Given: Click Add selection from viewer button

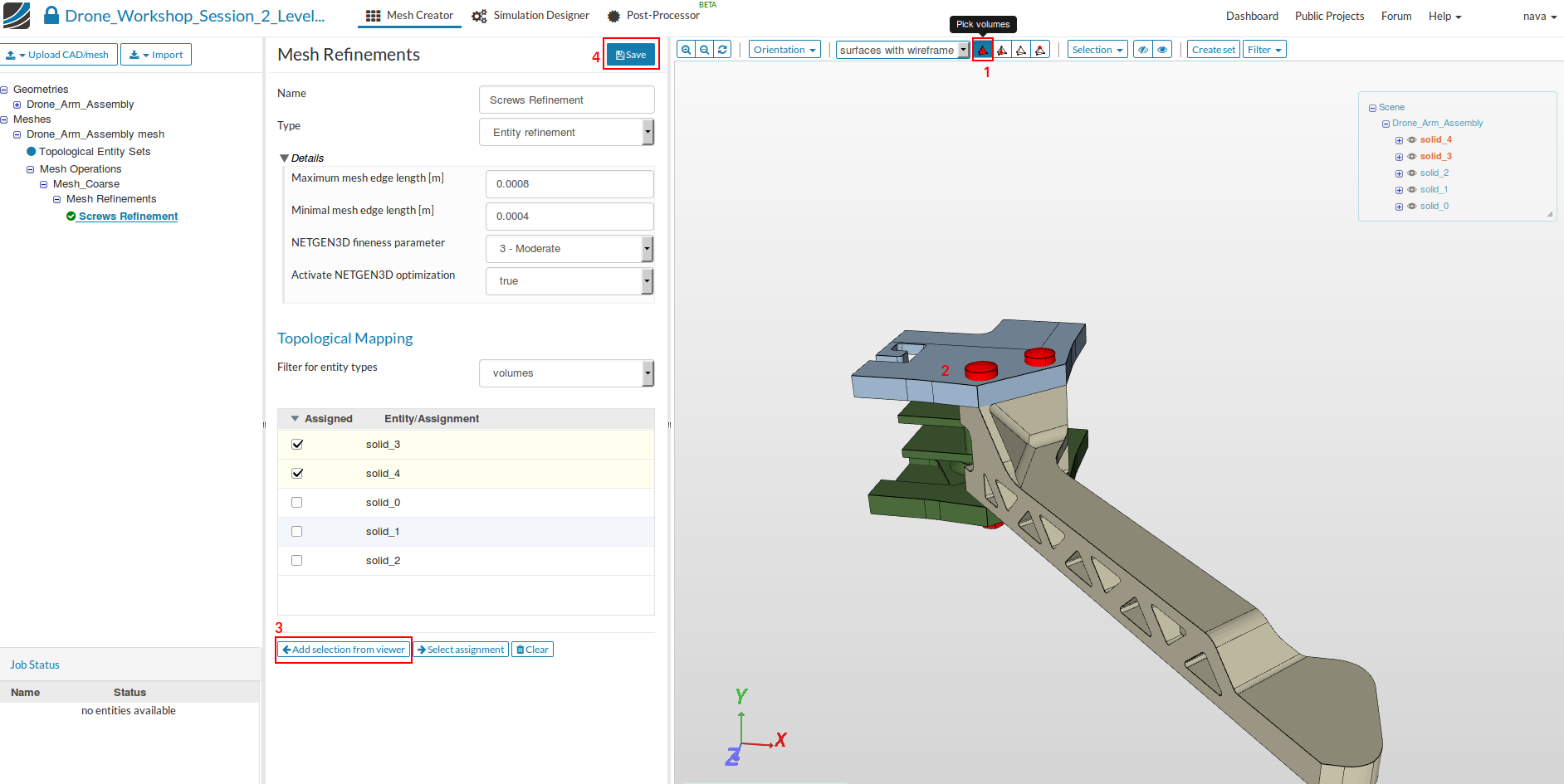Looking at the screenshot, I should click(x=344, y=650).
